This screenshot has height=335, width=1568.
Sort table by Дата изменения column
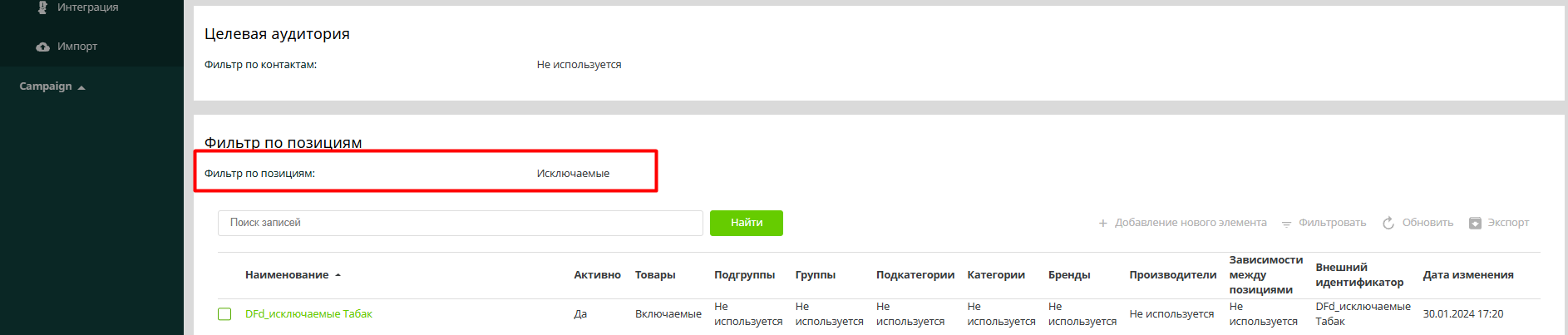pos(1467,275)
